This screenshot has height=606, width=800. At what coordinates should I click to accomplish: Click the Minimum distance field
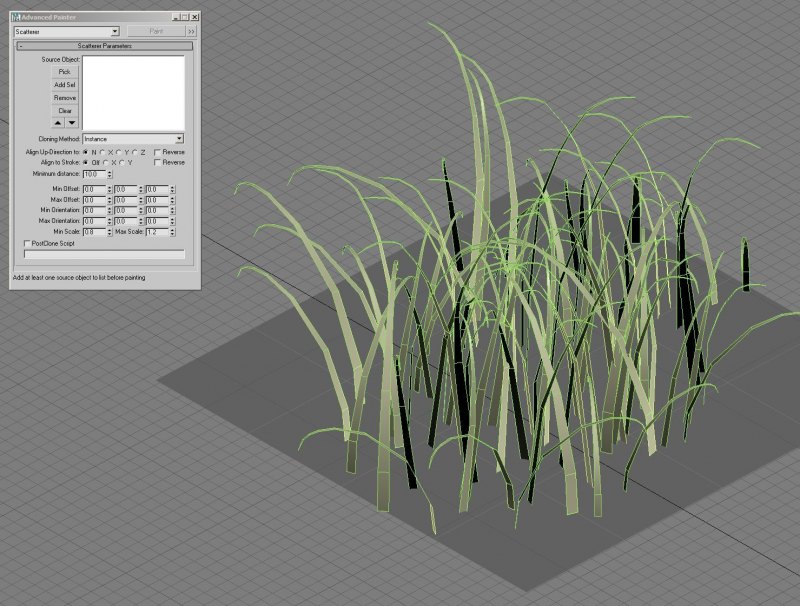(94, 174)
